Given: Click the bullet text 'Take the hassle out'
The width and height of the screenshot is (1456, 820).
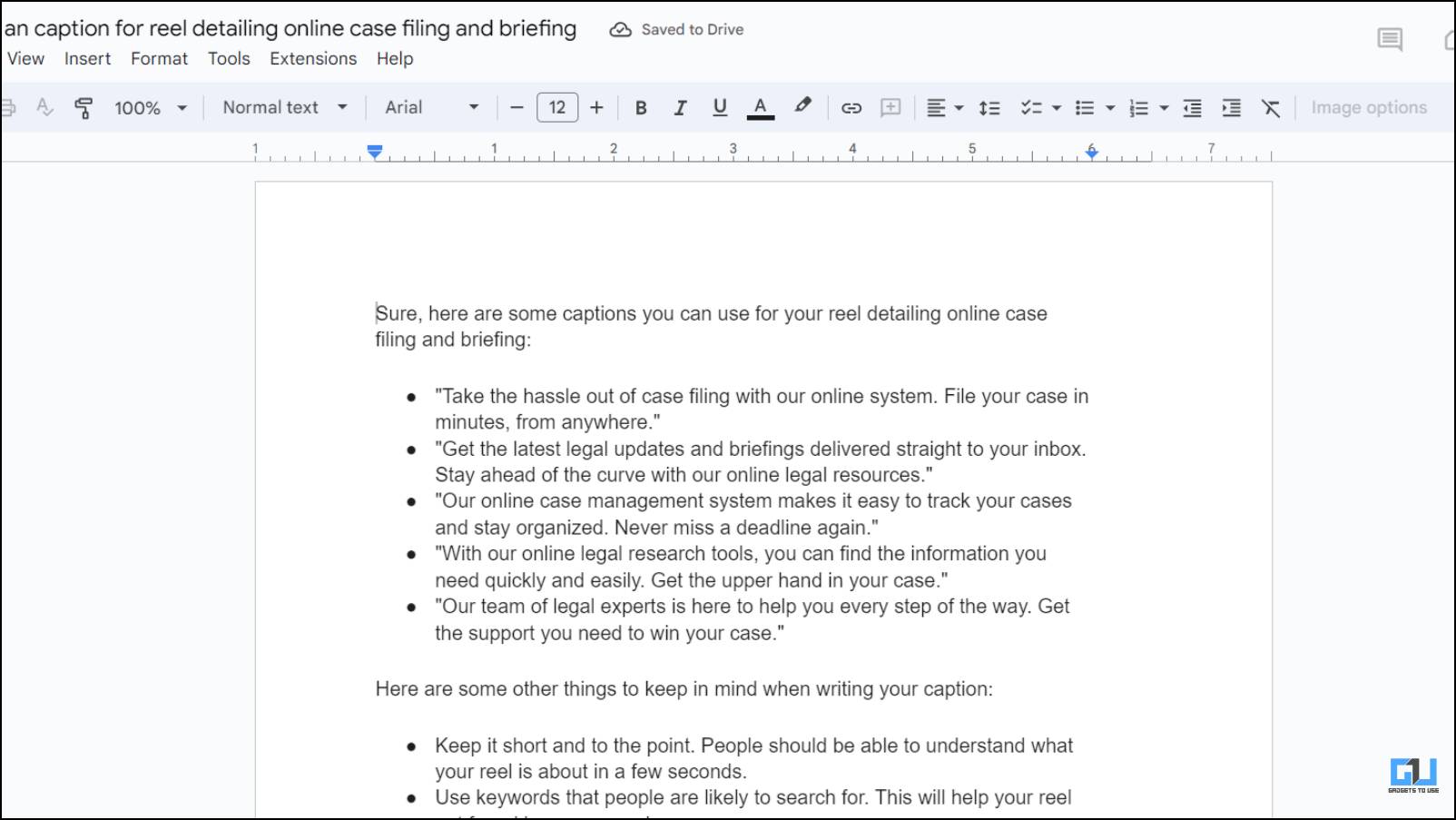Looking at the screenshot, I should click(761, 409).
